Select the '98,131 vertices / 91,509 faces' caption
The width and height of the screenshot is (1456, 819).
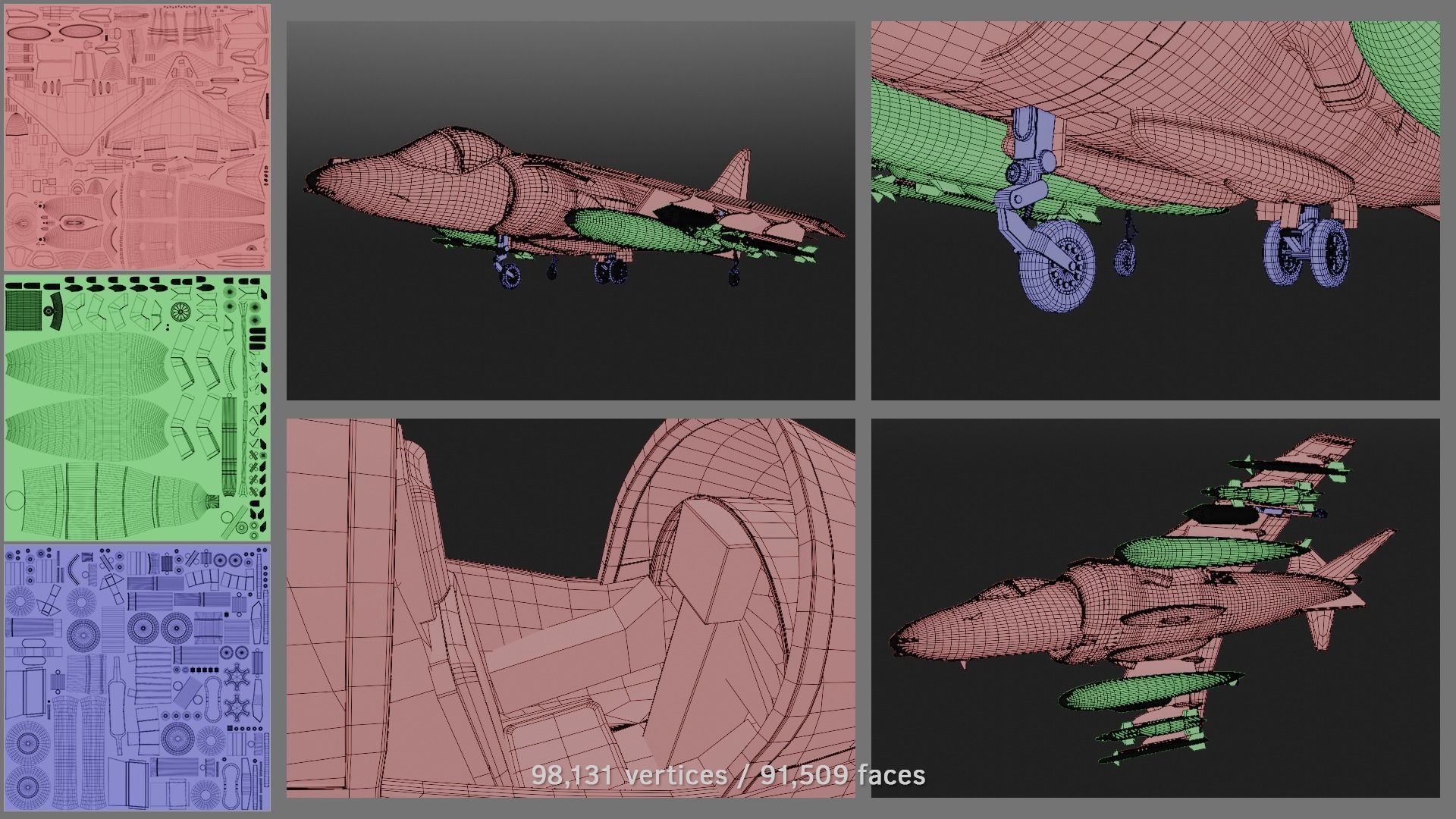[728, 775]
